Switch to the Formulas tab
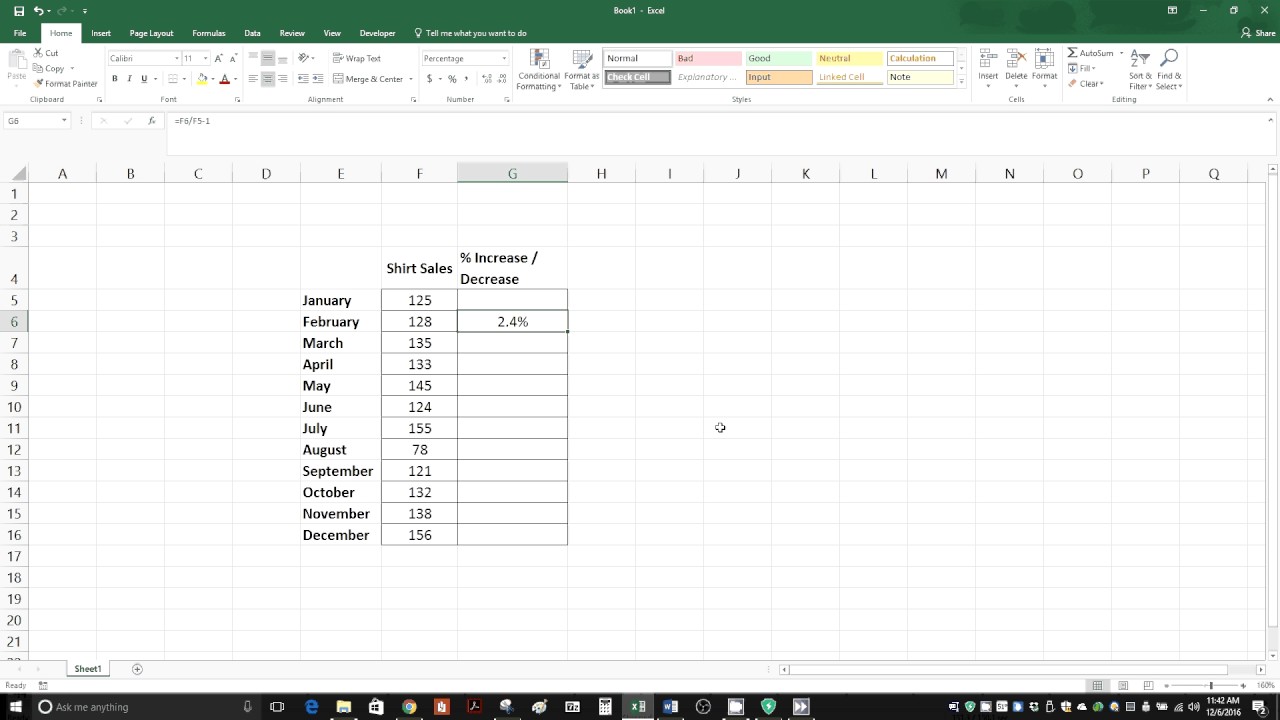 pos(209,33)
